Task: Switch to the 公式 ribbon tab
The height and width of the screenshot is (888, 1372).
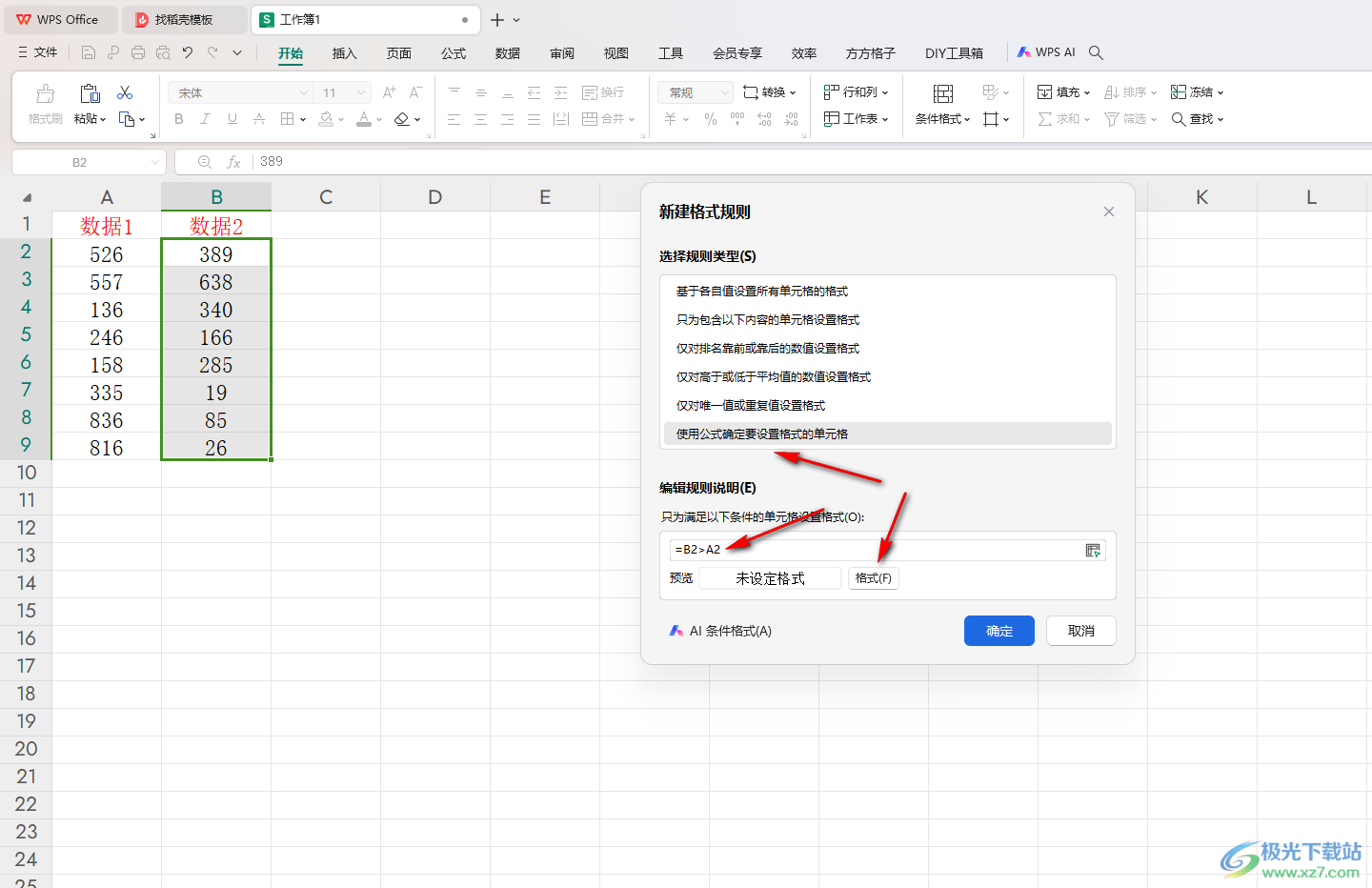Action: click(x=454, y=53)
